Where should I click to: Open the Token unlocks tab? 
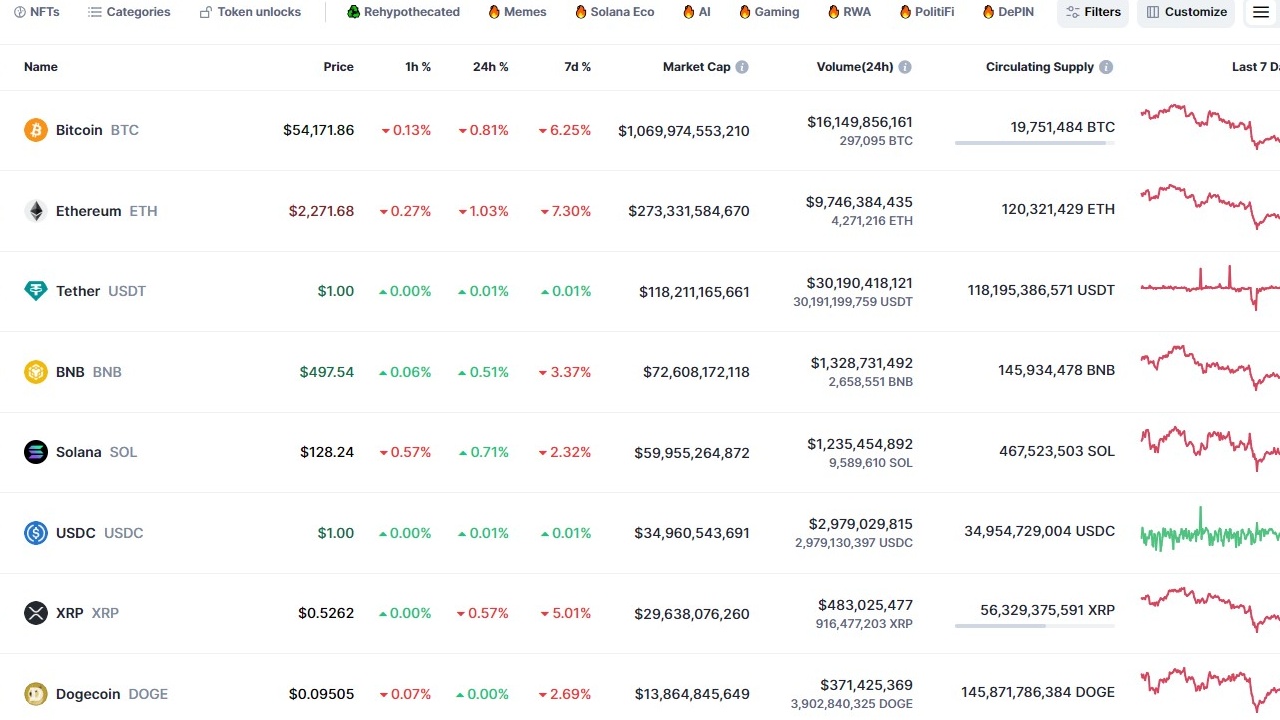tap(250, 12)
